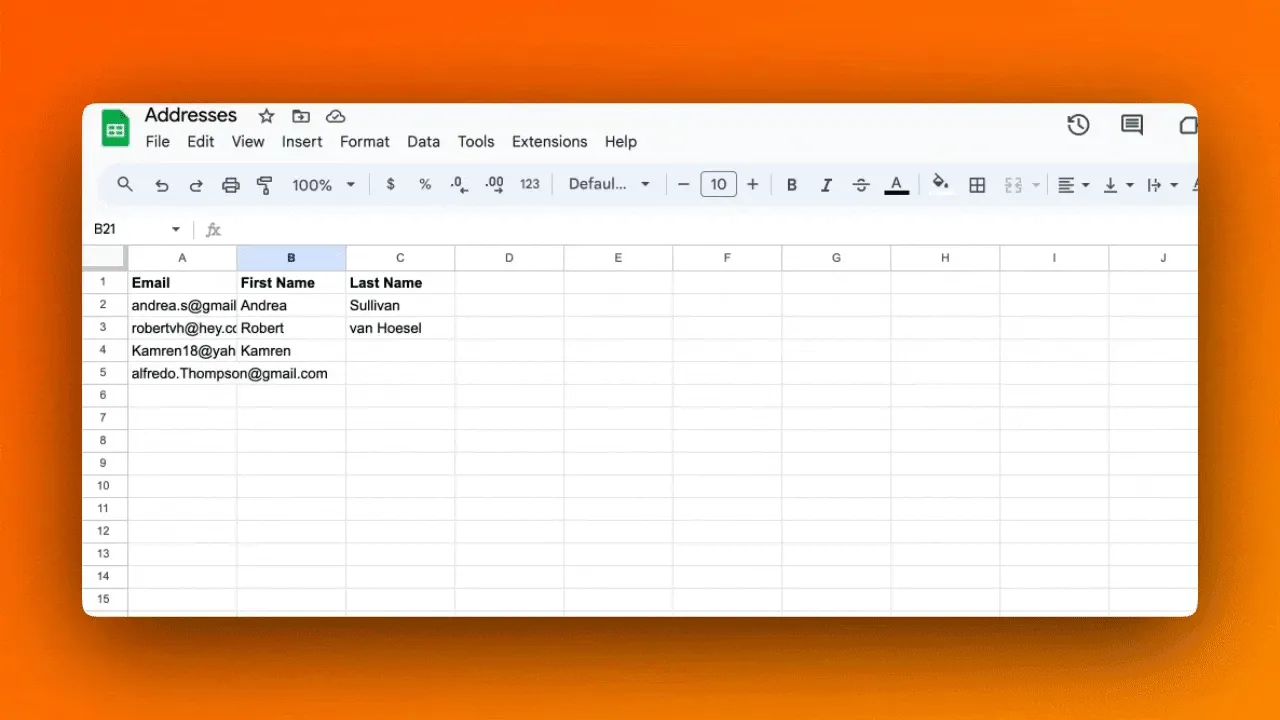Viewport: 1280px width, 720px height.
Task: Expand the 100% zoom dropdown
Action: (323, 185)
